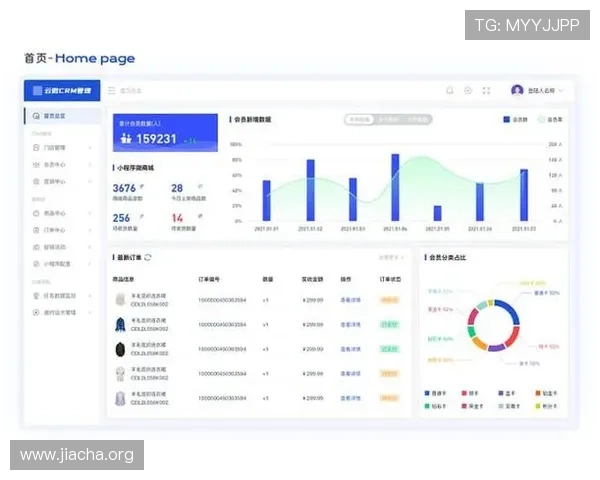This screenshot has width=600, height=480.
Task: Open details link in the black jacket row
Action: coord(351,349)
